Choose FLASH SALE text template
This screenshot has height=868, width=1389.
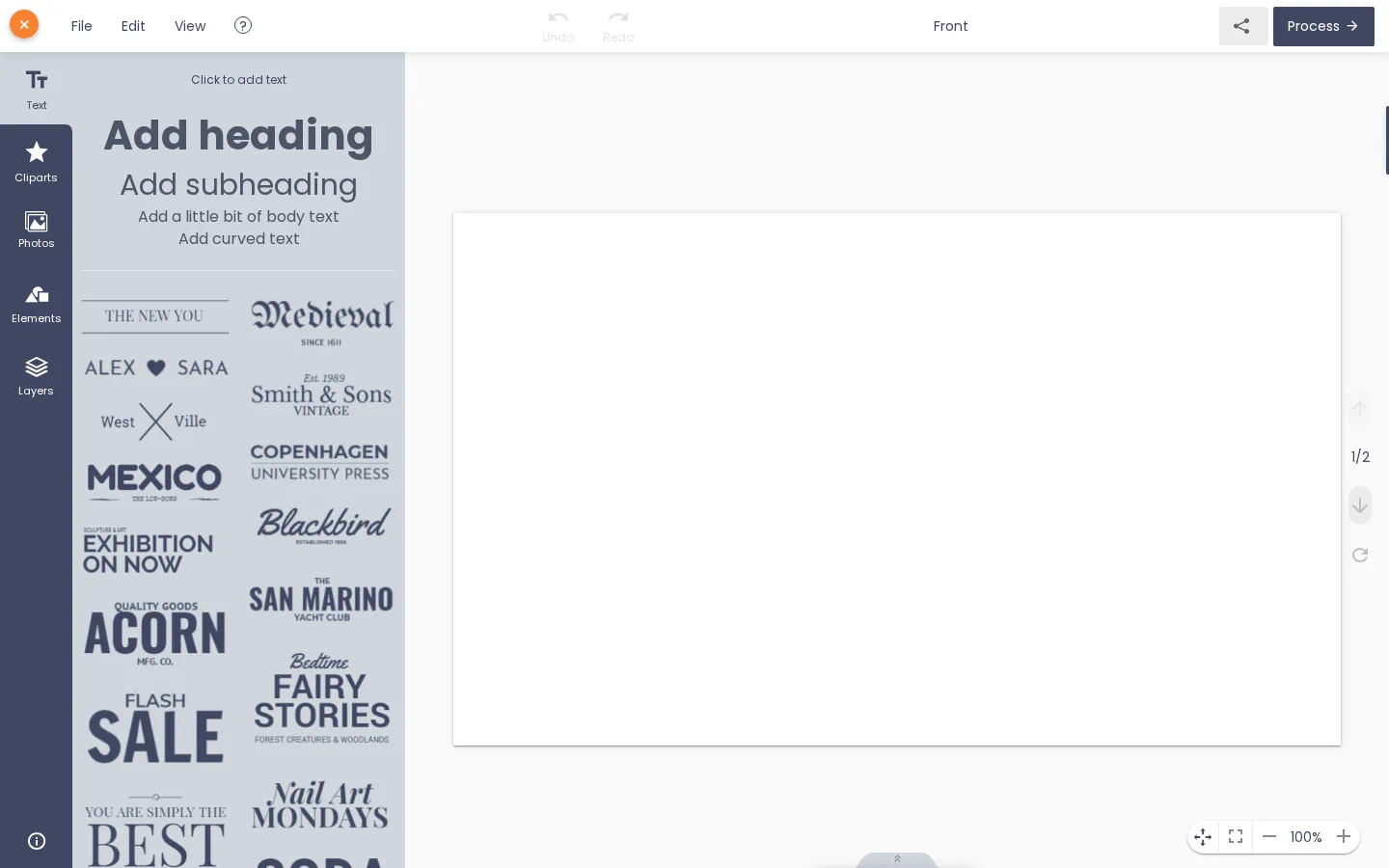pyautogui.click(x=155, y=728)
